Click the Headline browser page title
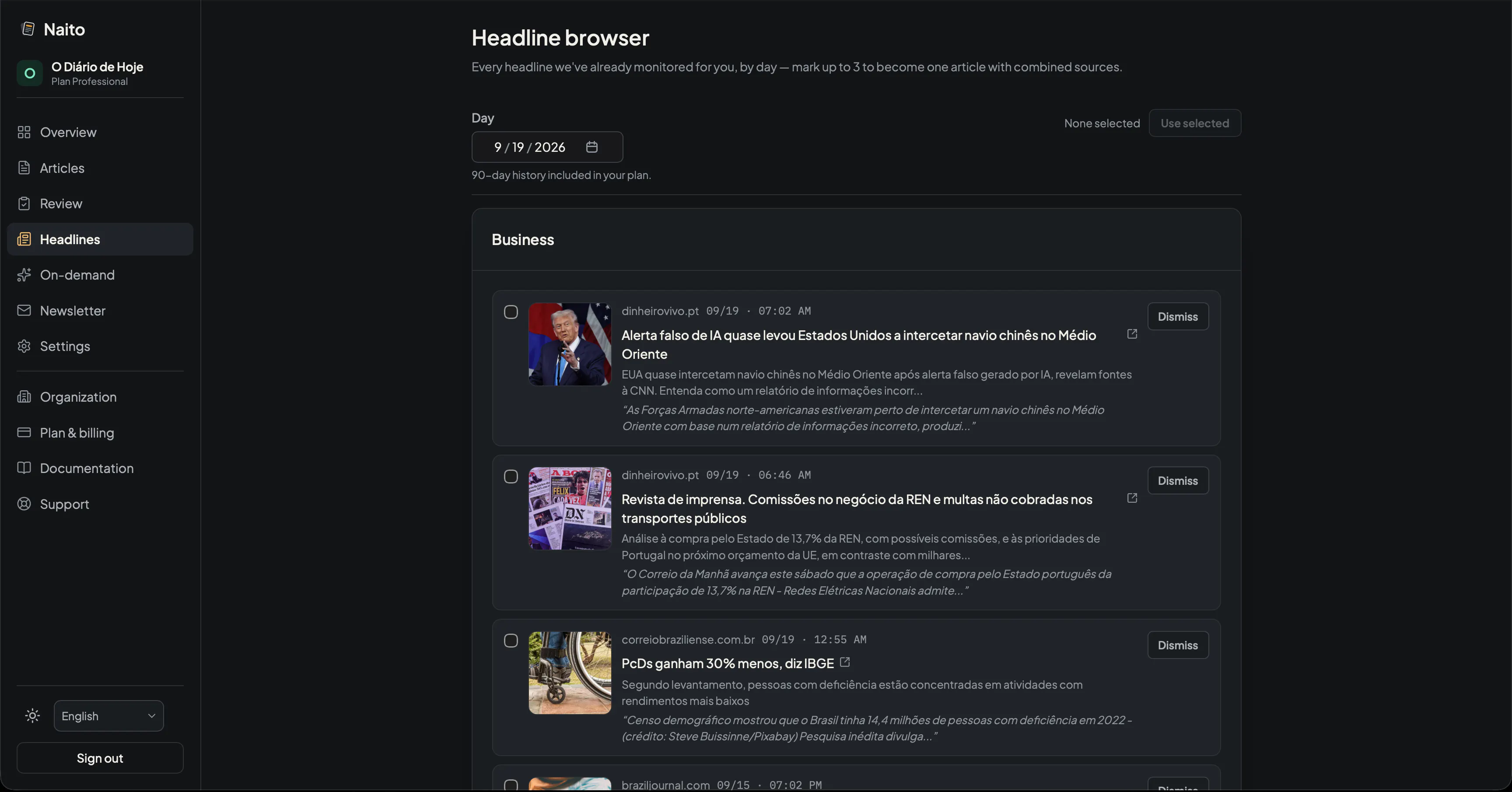1512x792 pixels. click(x=560, y=38)
